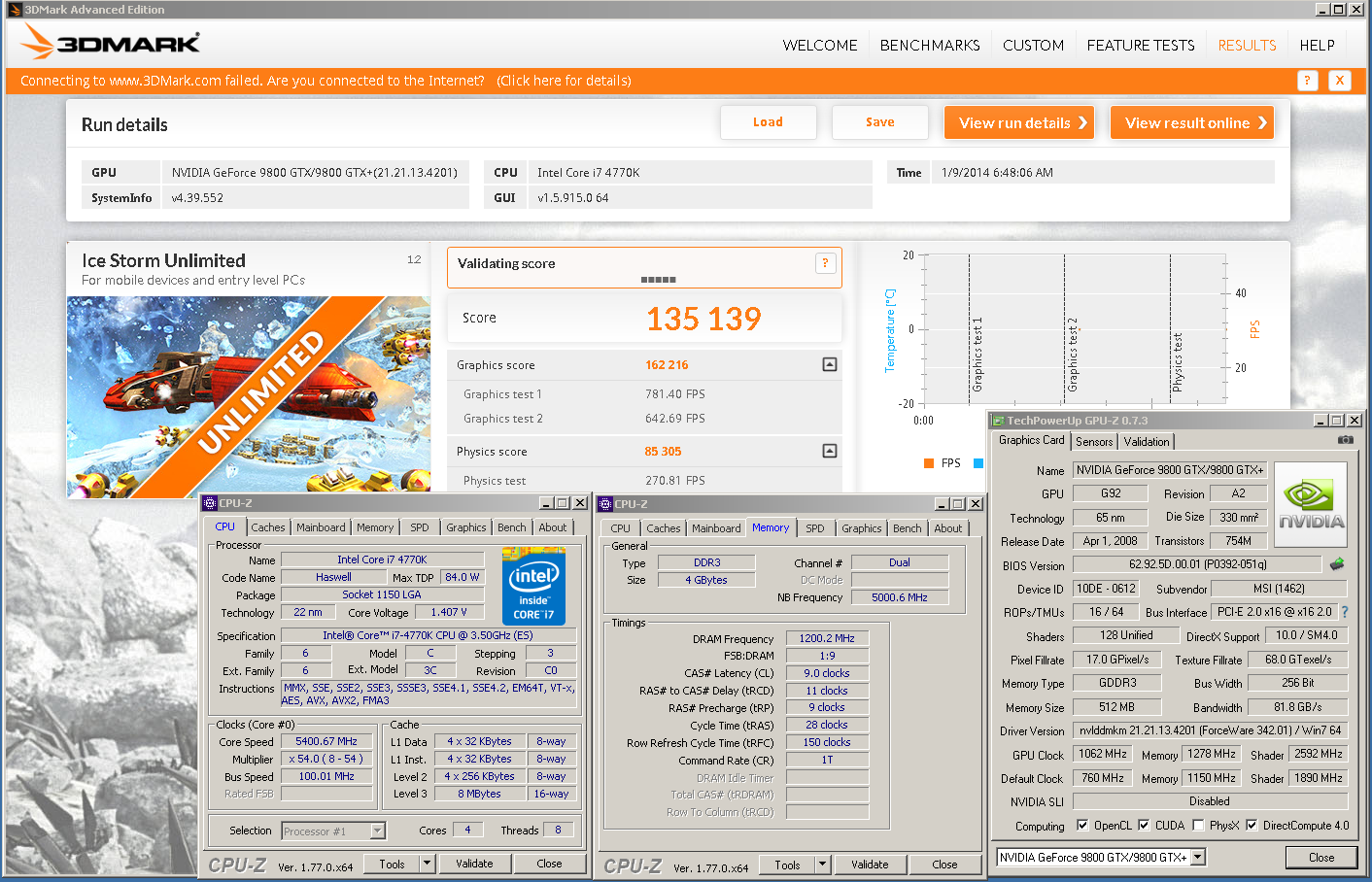This screenshot has width=1372, height=882.
Task: Open BENCHMARKS menu in 3DMark
Action: 930,46
